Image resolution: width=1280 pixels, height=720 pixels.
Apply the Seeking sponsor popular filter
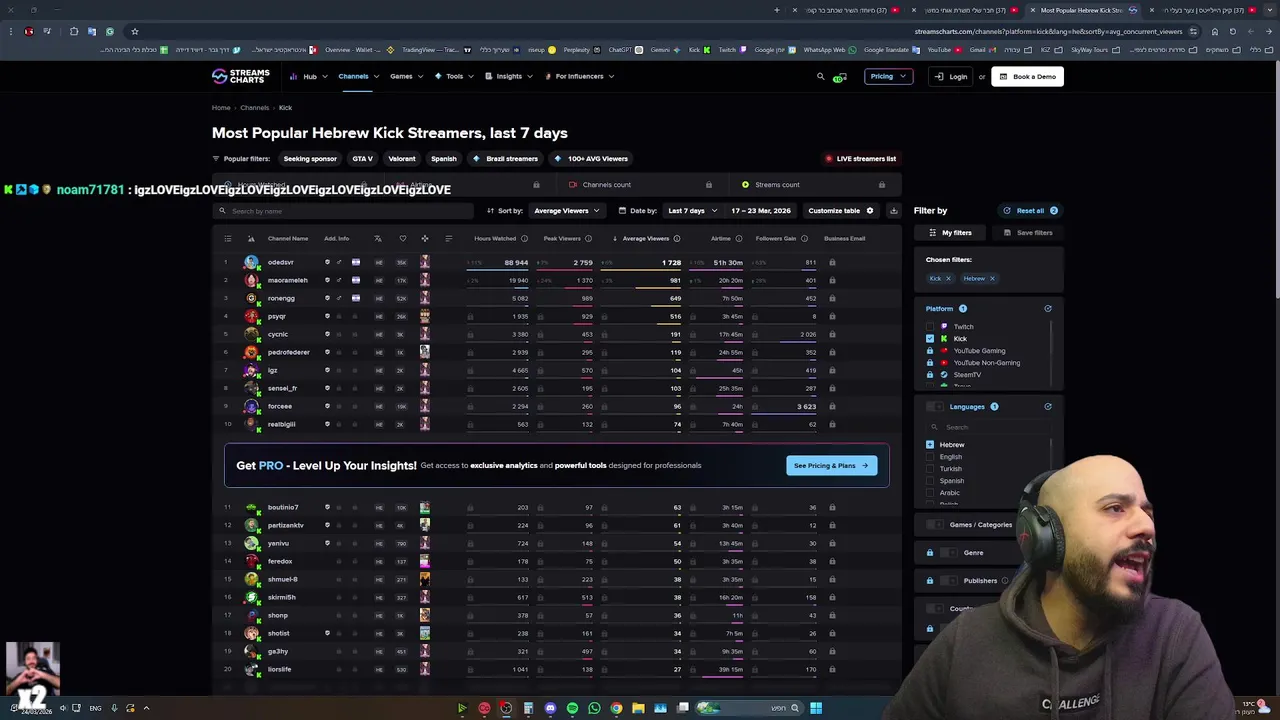click(310, 158)
